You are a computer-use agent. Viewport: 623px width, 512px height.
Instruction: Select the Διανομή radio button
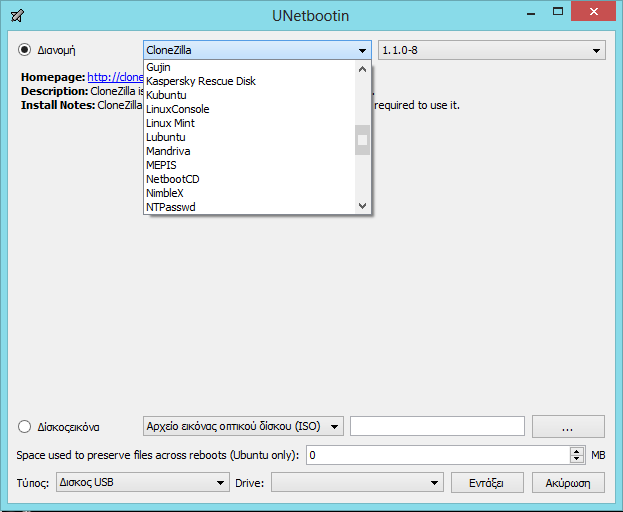(x=24, y=50)
